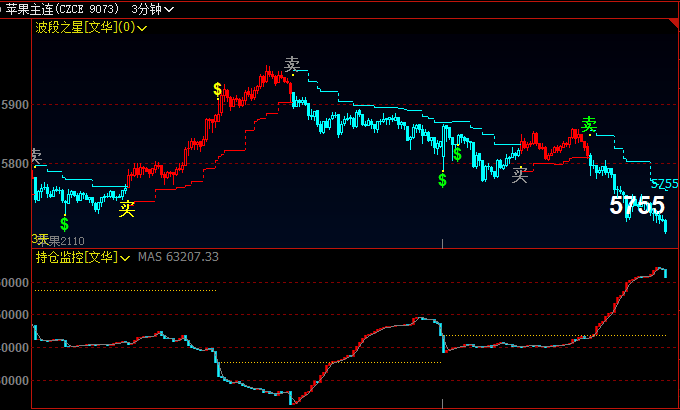680x410 pixels.
Task: Click the 5800 price axis label
Action: pyautogui.click(x=15, y=164)
